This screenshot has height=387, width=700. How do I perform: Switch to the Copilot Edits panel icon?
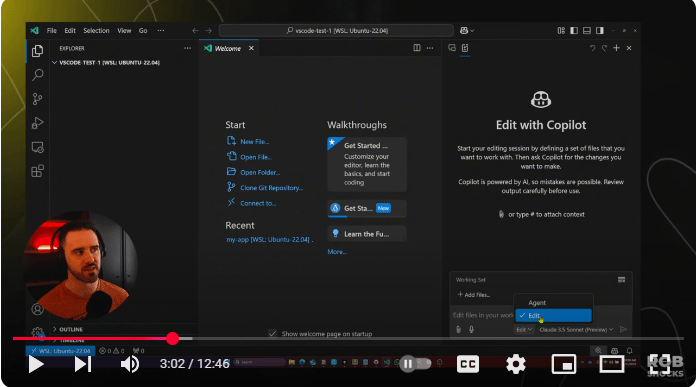465,48
